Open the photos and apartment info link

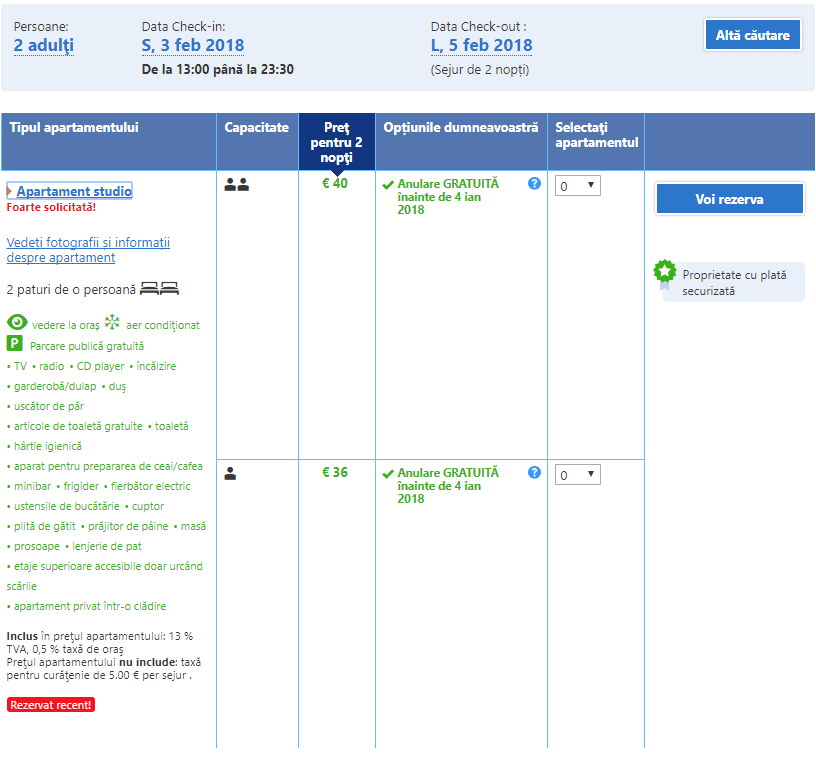coord(88,250)
